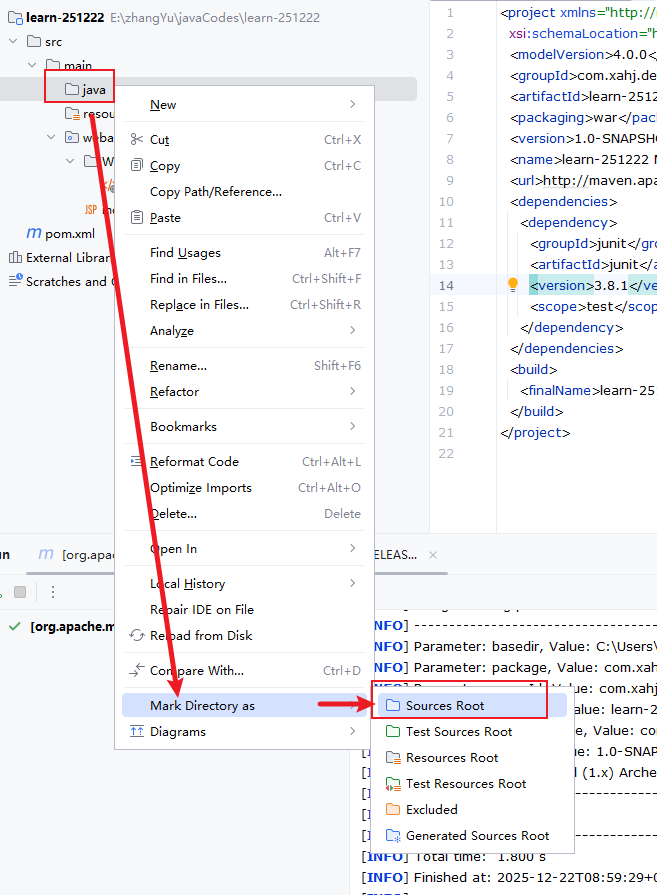Click the green checkmark run status icon

pyautogui.click(x=15, y=626)
